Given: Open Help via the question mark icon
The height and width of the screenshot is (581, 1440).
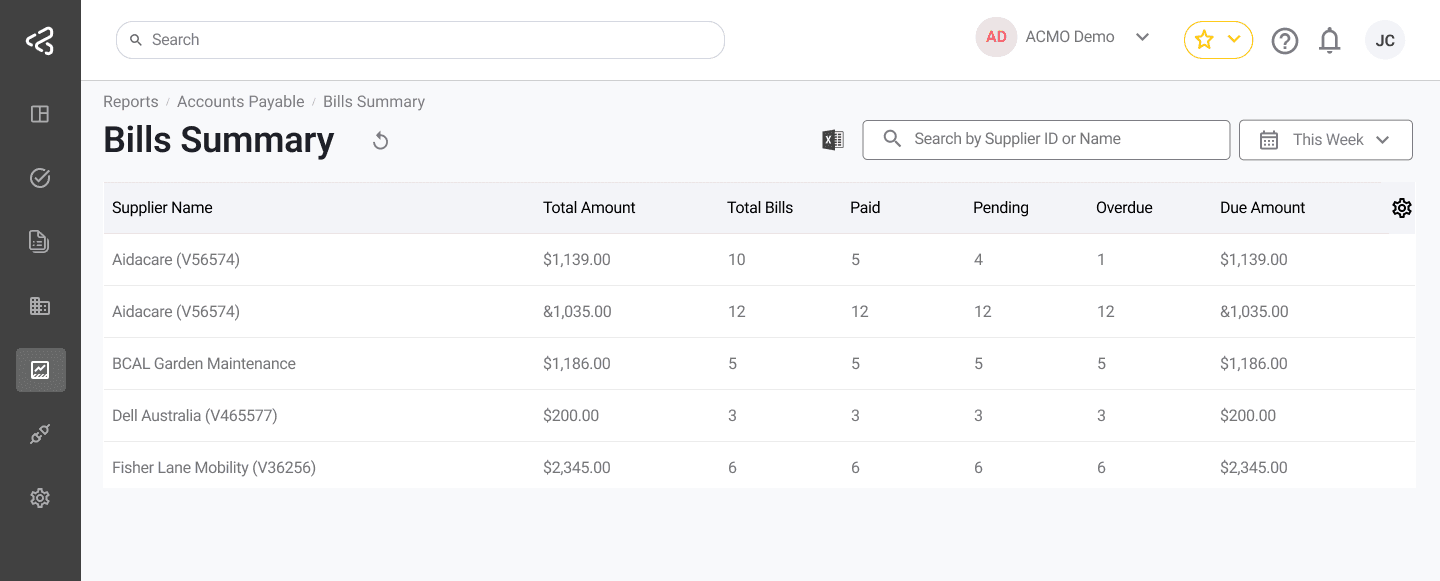Looking at the screenshot, I should [1285, 40].
